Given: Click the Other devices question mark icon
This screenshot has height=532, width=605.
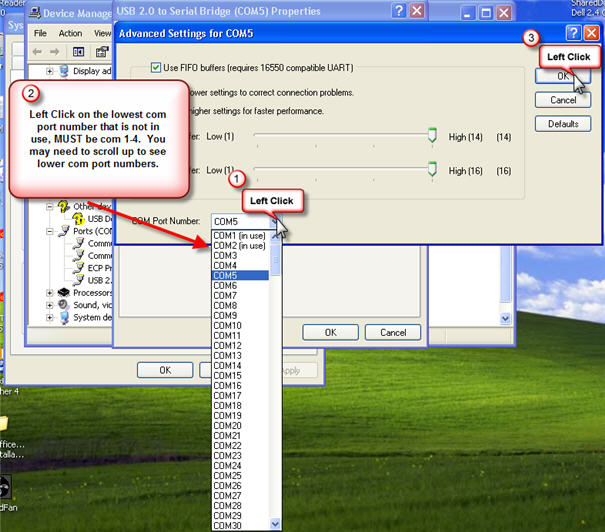Looking at the screenshot, I should 64,207.
